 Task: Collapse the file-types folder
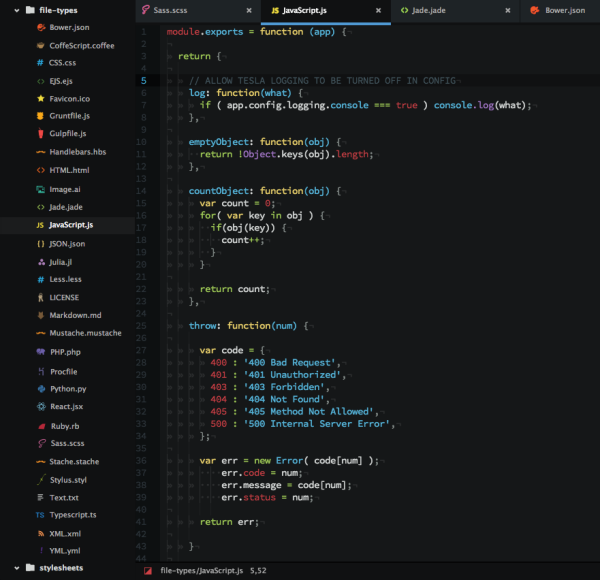14,9
